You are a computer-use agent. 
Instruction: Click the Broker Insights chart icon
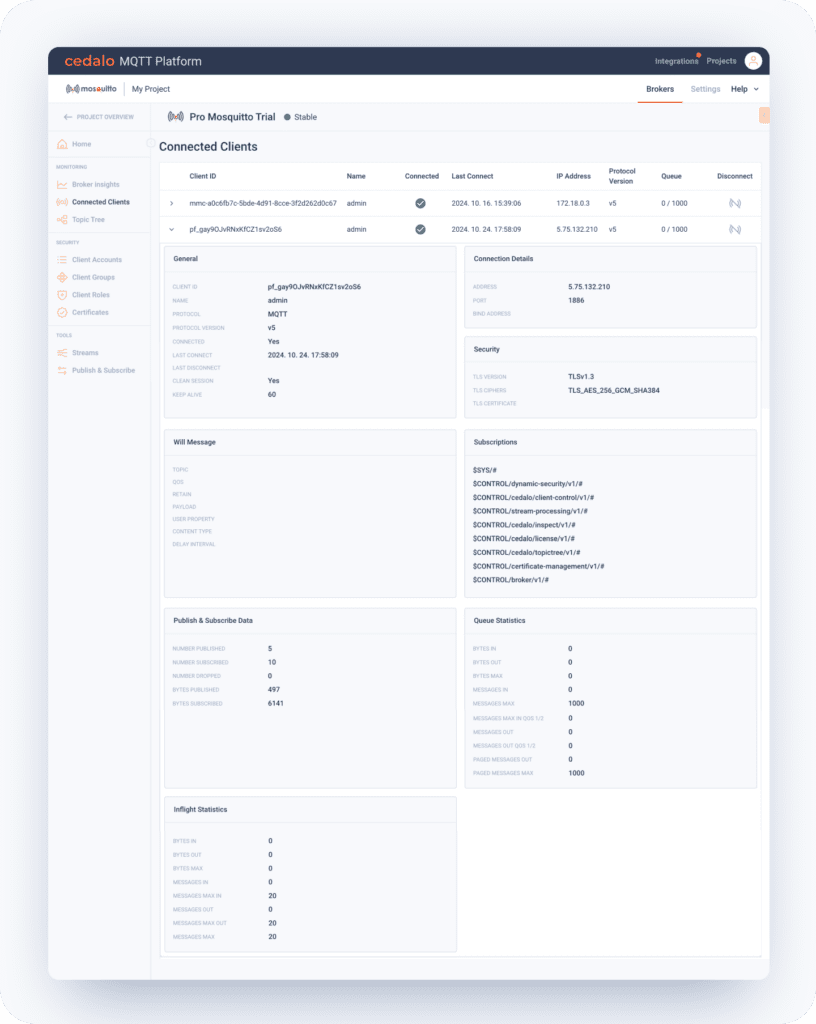pyautogui.click(x=62, y=185)
